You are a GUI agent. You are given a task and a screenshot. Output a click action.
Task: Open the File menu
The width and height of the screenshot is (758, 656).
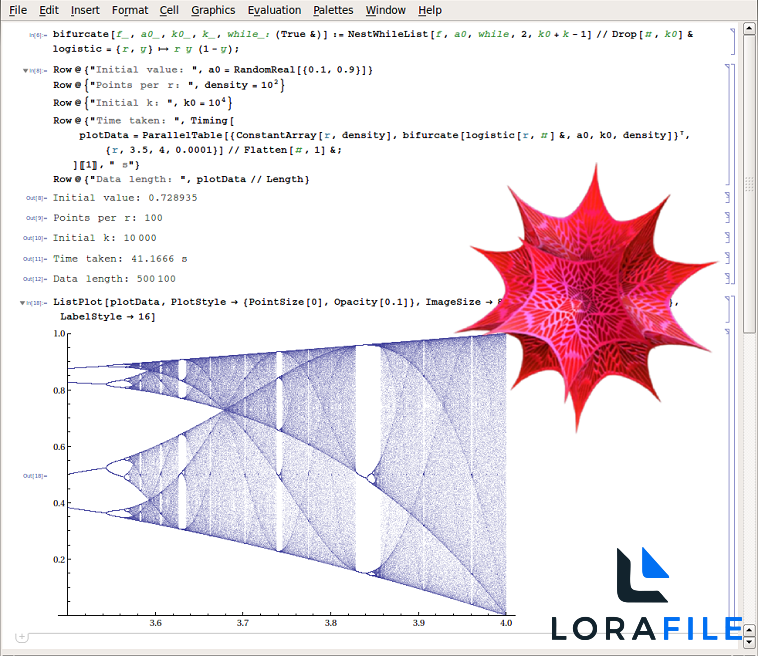click(x=18, y=10)
